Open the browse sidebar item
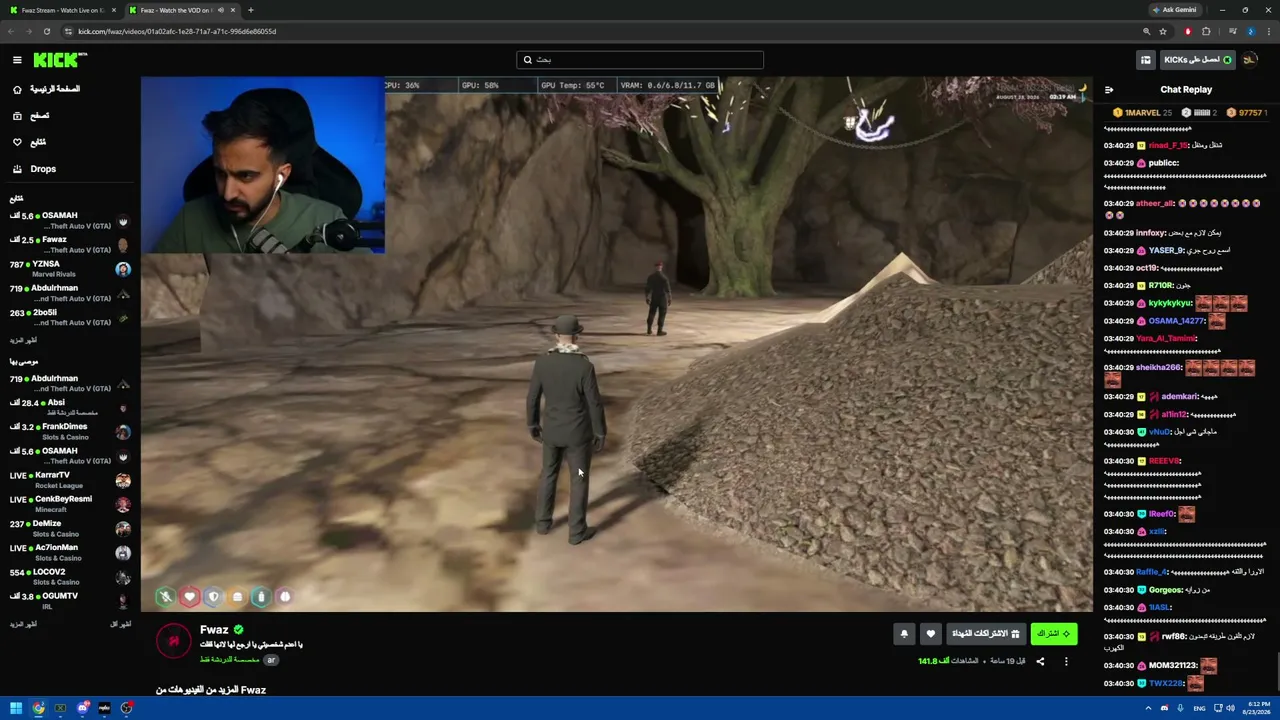Screen dimensions: 1280x720 [32, 116]
